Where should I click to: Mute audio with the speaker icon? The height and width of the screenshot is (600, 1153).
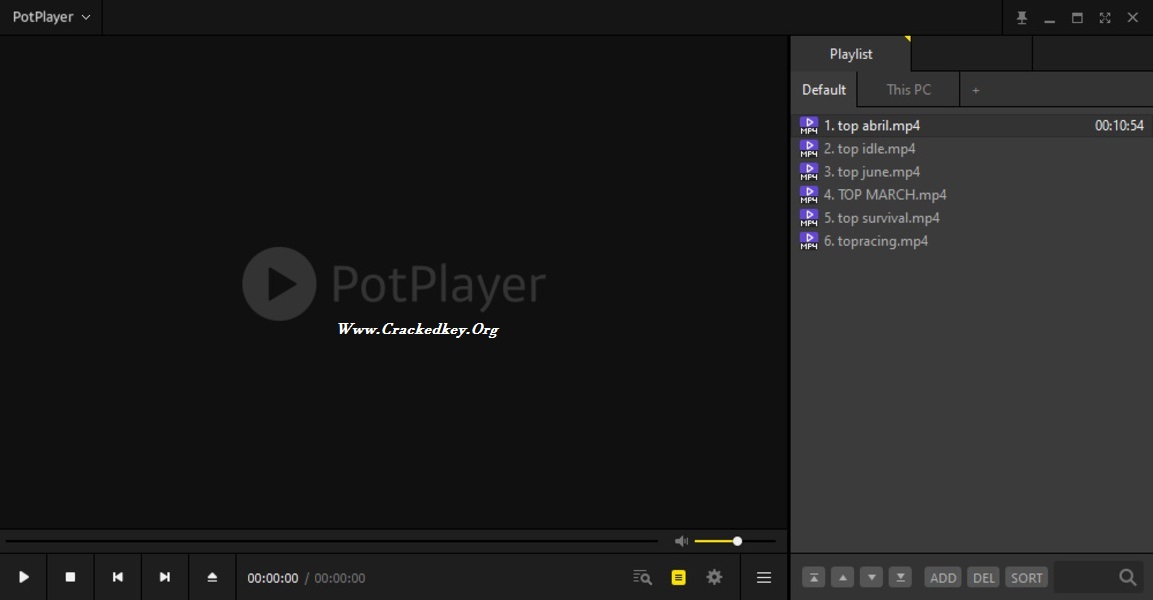(682, 541)
